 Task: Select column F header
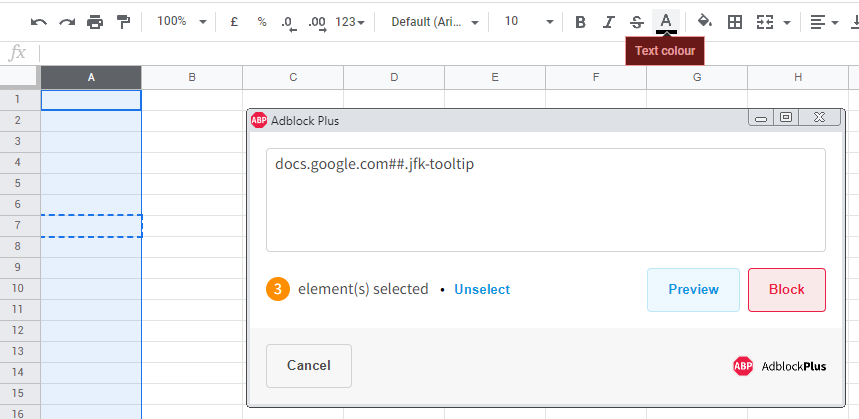[x=596, y=78]
